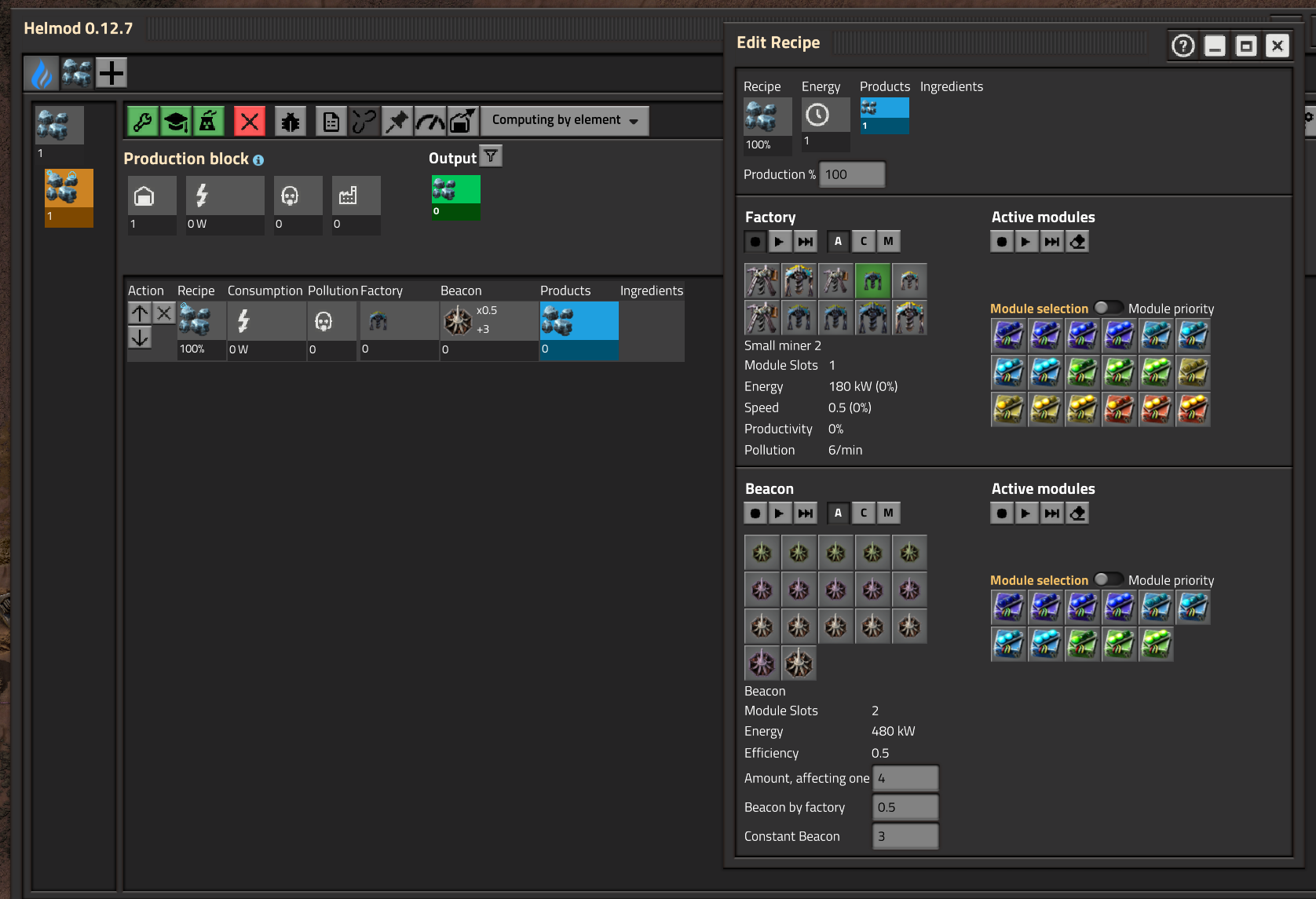Click the speedometer gauge icon
Screen dimensions: 1316x899
tap(430, 122)
